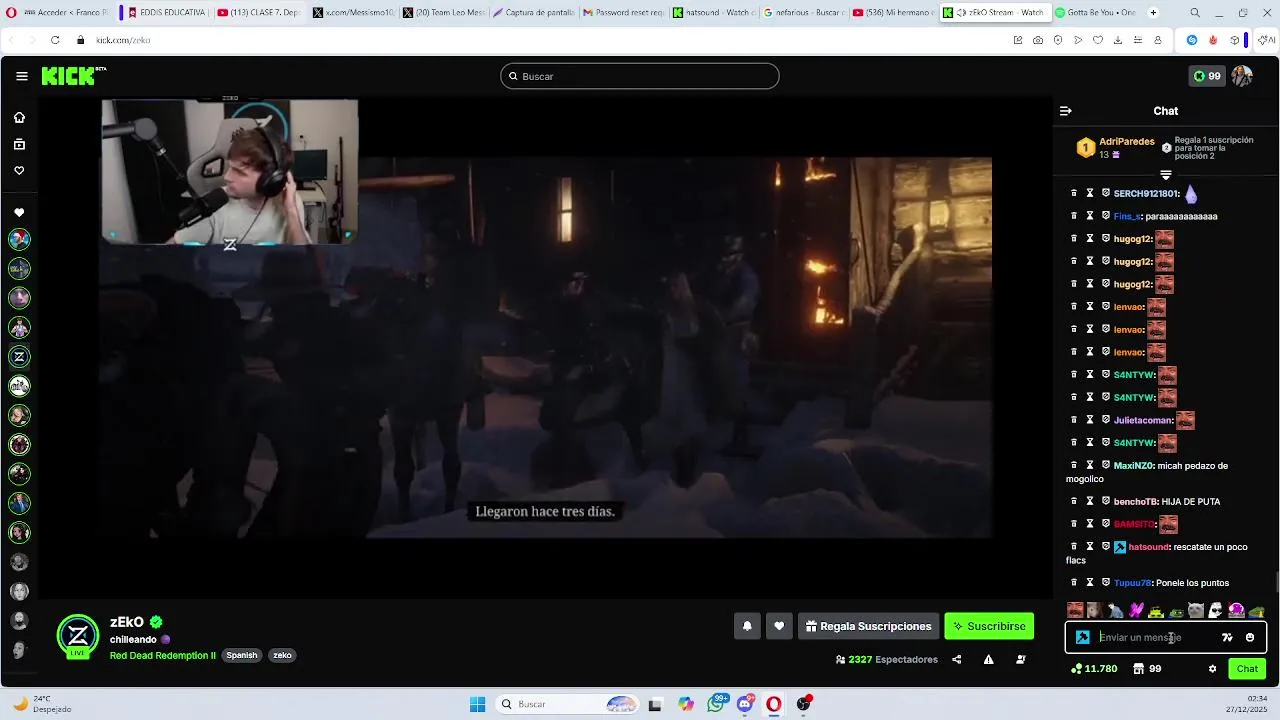Timeout Fins_s with hourglass icon
The image size is (1280, 720).
(x=1090, y=216)
